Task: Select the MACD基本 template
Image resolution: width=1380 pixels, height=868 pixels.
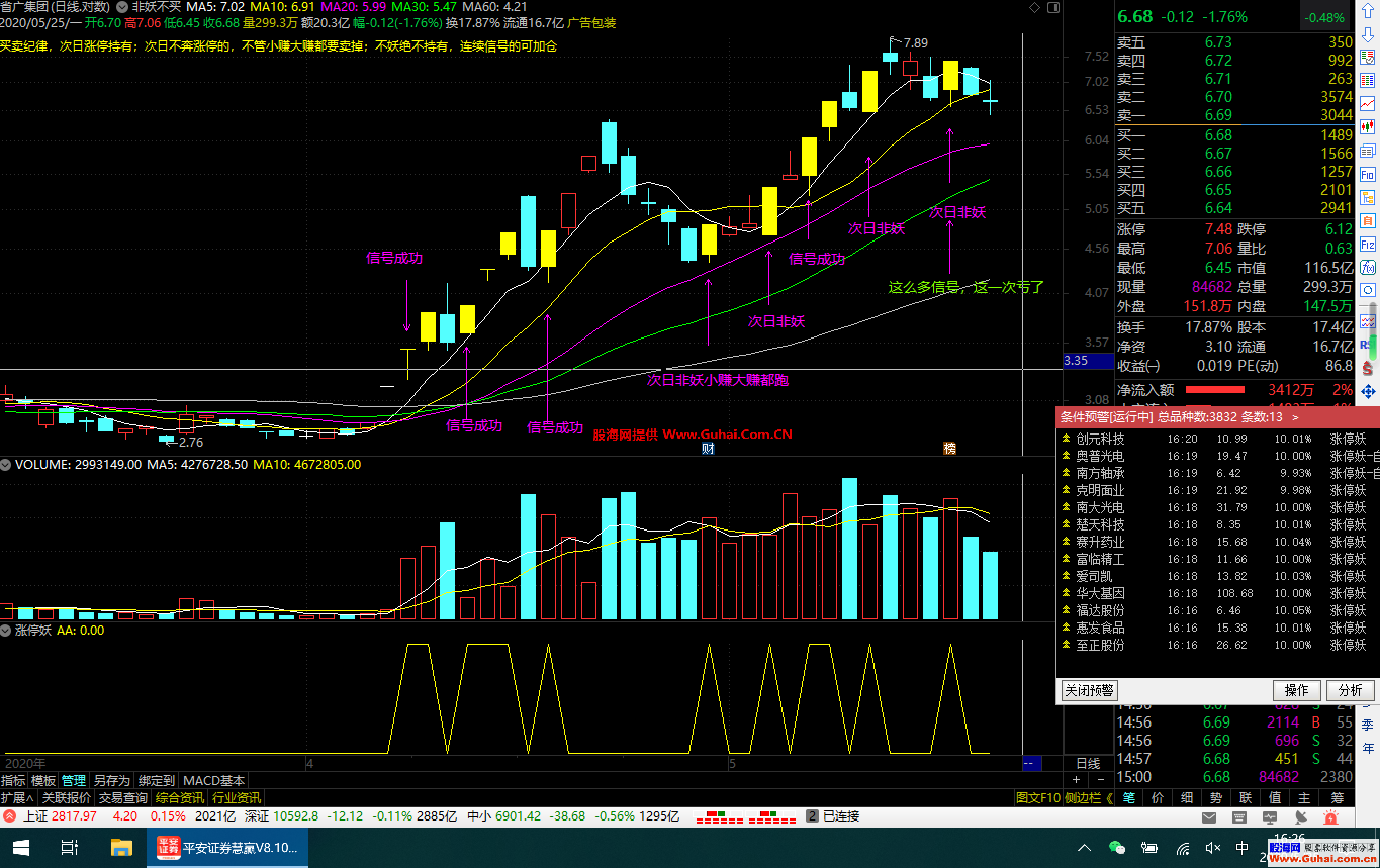Action: [214, 780]
